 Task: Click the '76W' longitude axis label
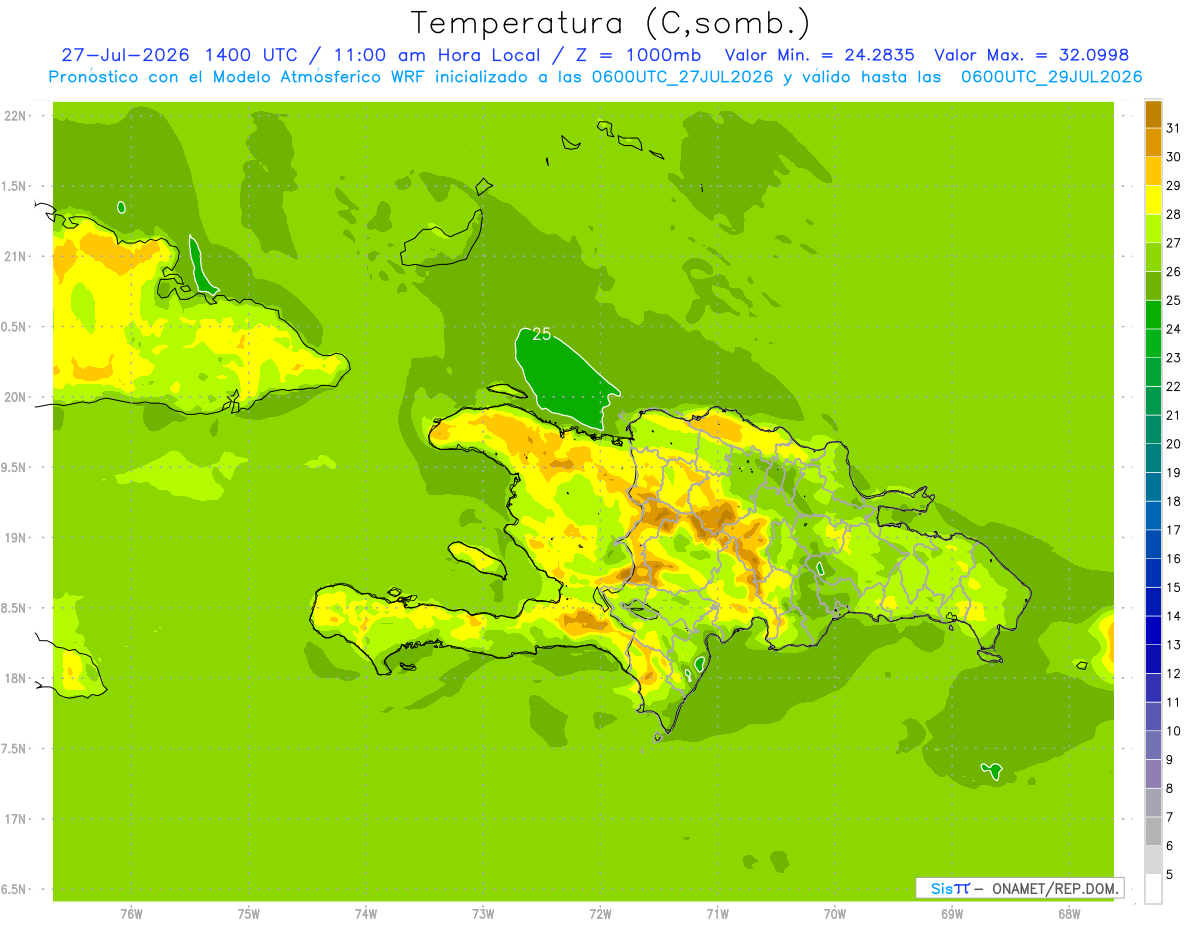click(x=131, y=914)
